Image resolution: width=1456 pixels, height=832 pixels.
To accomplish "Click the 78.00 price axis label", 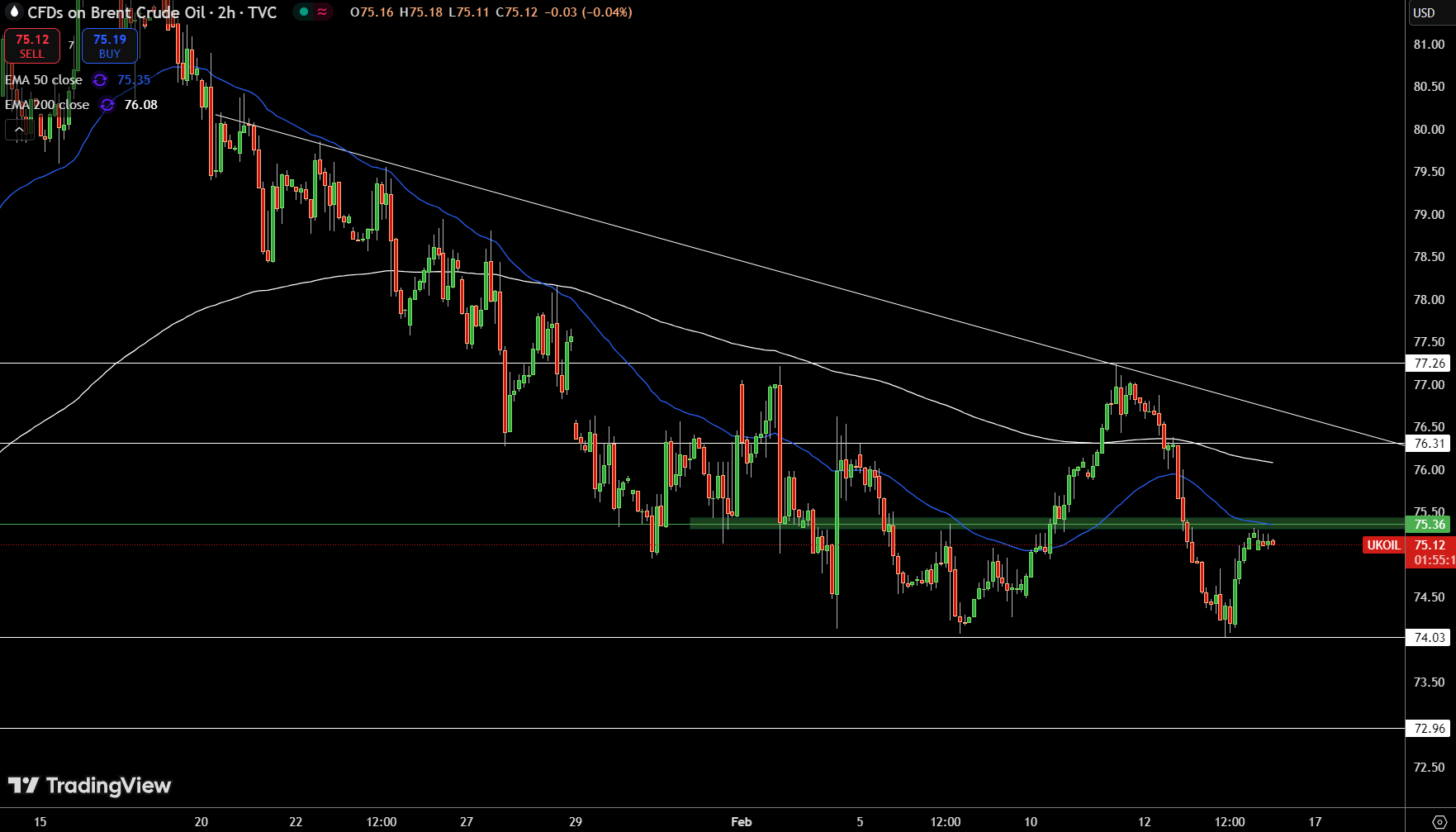I will pos(1429,300).
